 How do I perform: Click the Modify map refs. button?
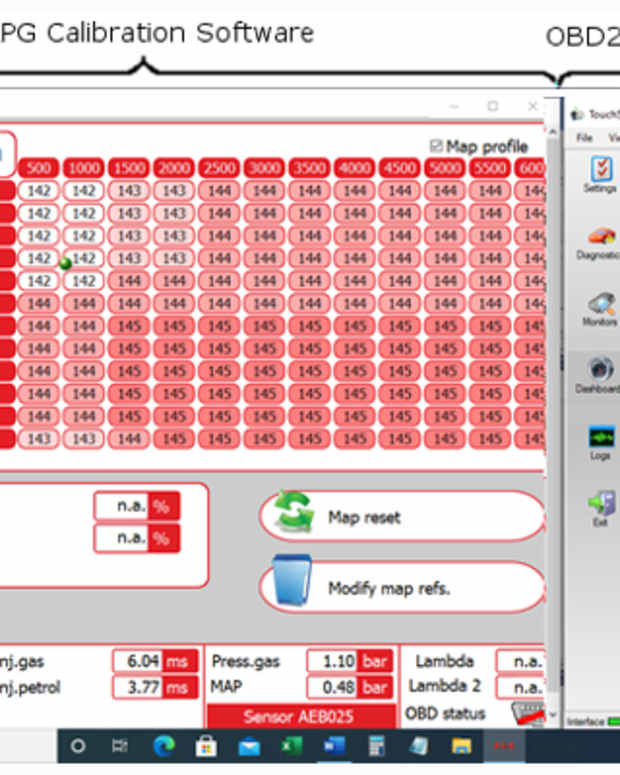tap(401, 588)
